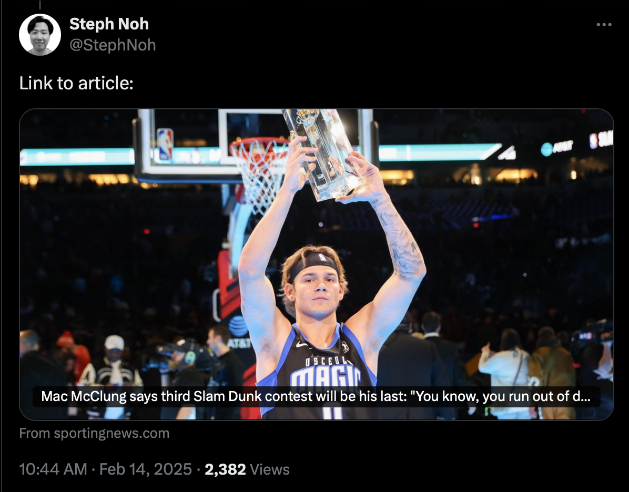Open the three-dot more options menu

point(604,24)
